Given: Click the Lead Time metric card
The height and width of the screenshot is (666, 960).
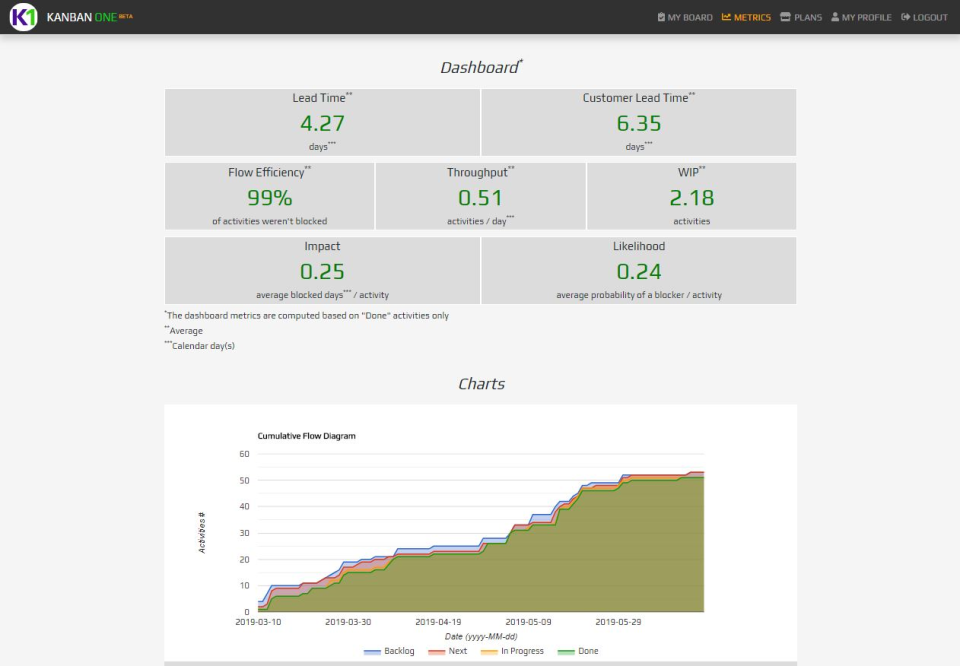Looking at the screenshot, I should (x=322, y=120).
